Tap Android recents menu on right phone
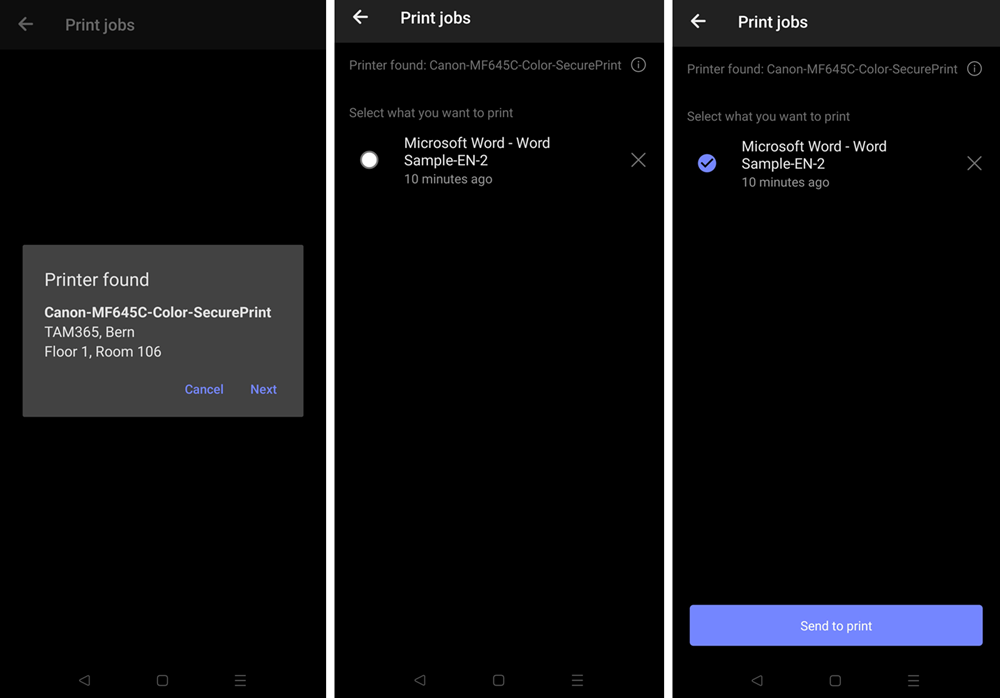The width and height of the screenshot is (1000, 698). click(913, 680)
